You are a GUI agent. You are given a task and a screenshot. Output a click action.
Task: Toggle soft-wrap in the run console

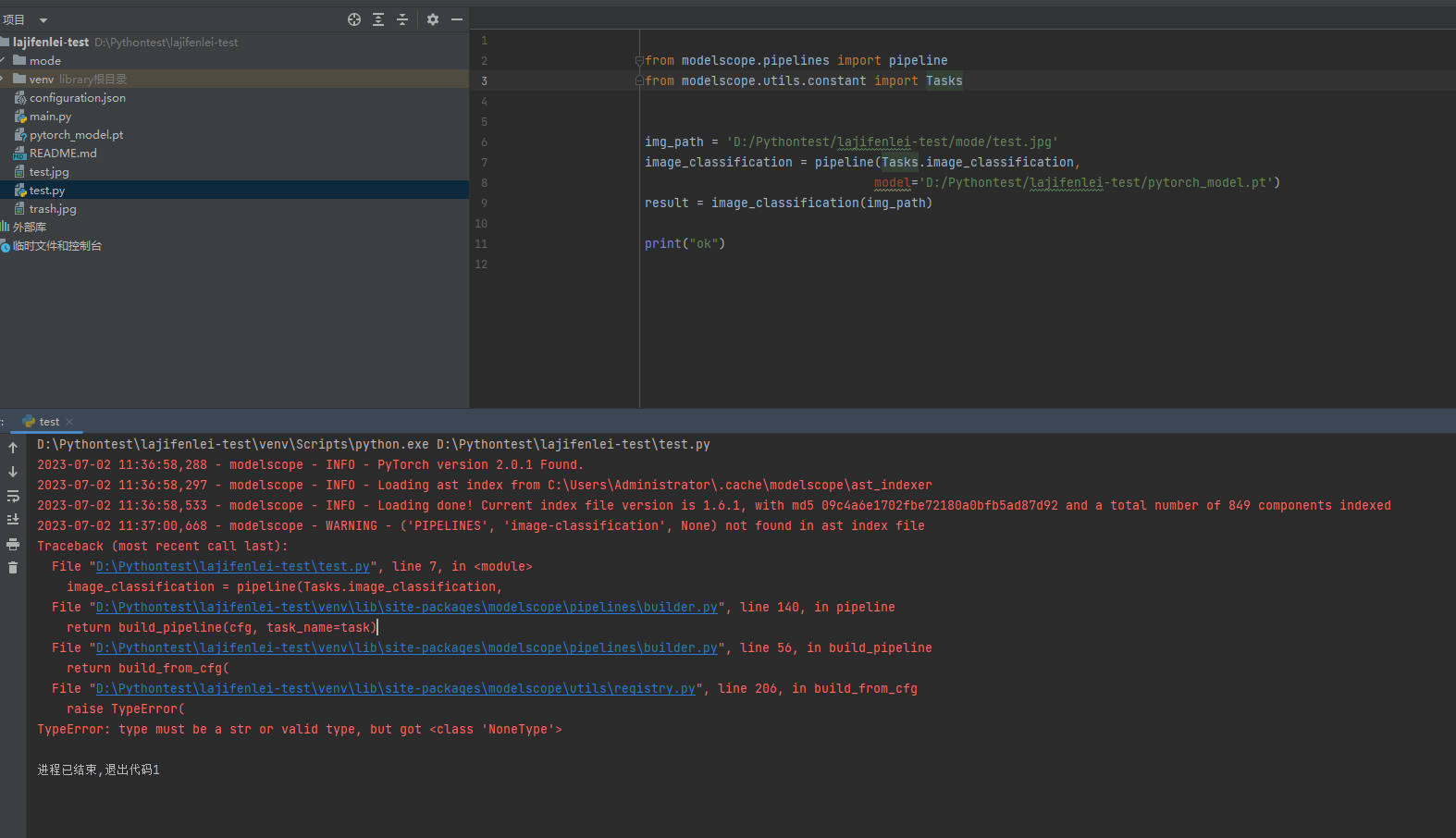click(13, 496)
